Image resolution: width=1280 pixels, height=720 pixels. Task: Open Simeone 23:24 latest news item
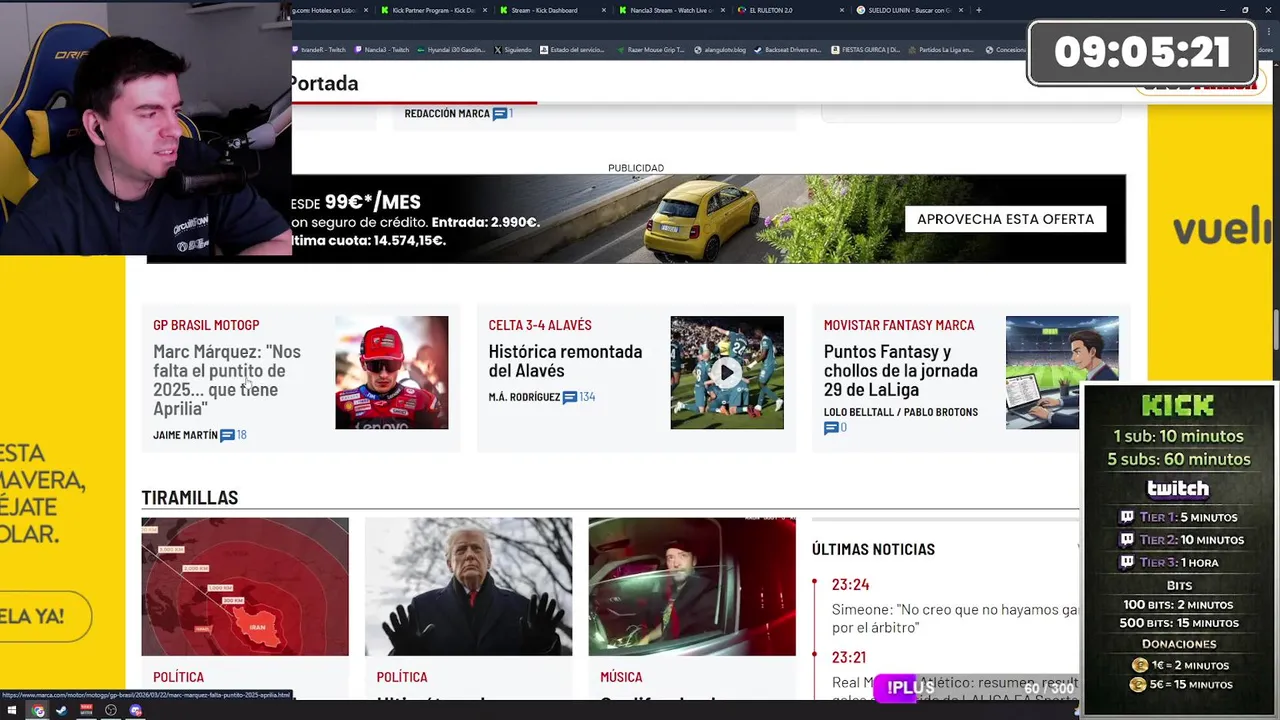[955, 618]
